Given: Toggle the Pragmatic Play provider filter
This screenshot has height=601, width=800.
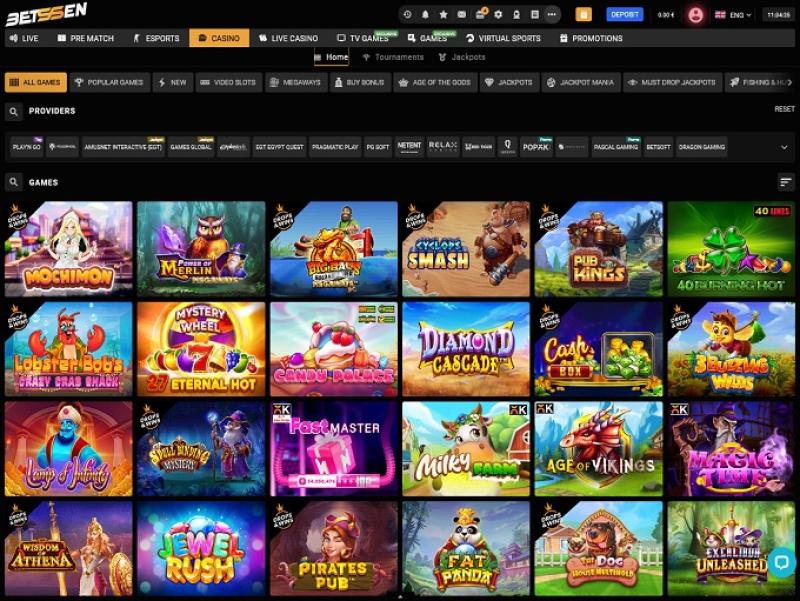Looking at the screenshot, I should pyautogui.click(x=335, y=147).
